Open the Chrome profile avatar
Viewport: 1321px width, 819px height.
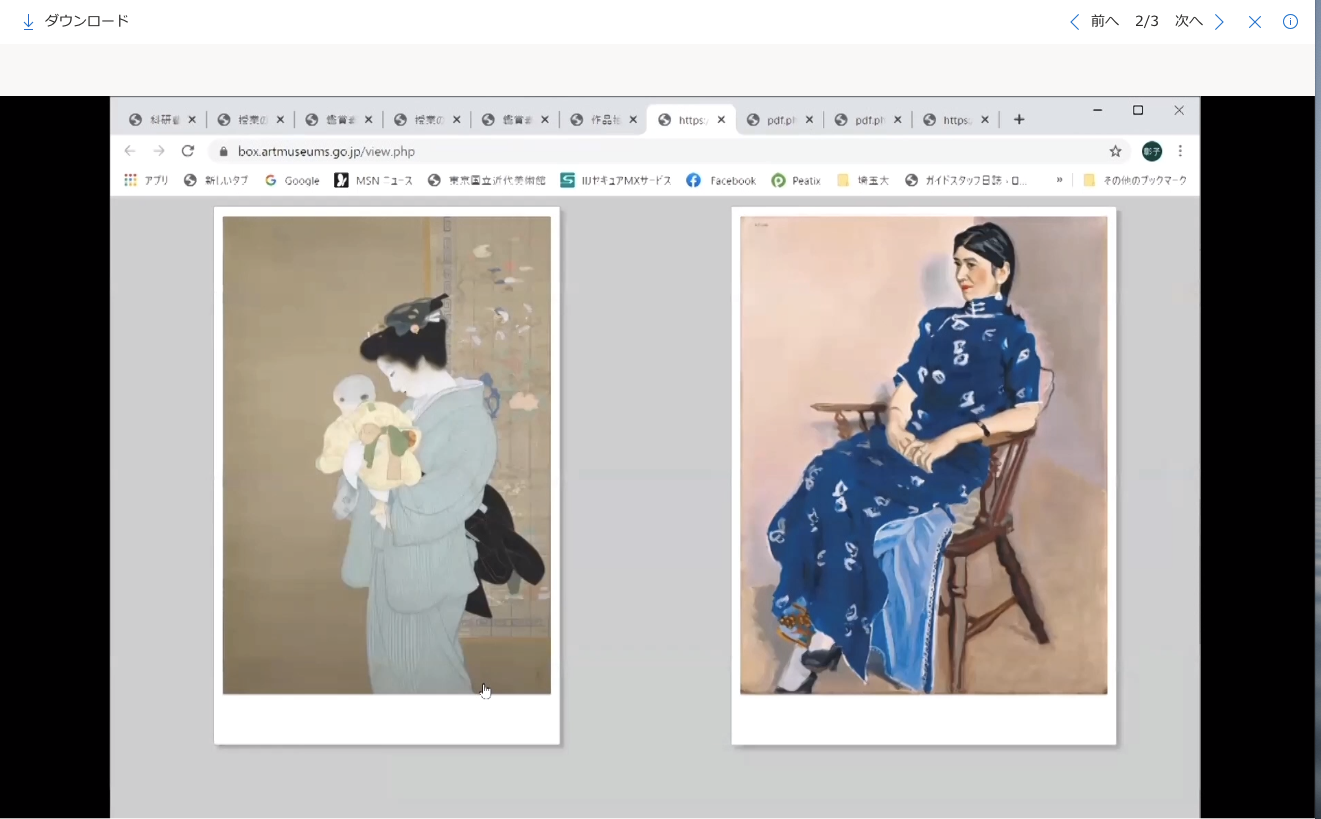point(1152,151)
